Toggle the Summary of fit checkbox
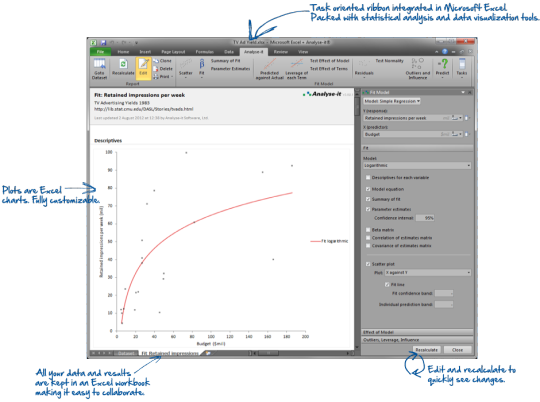540x402 pixels. click(368, 199)
